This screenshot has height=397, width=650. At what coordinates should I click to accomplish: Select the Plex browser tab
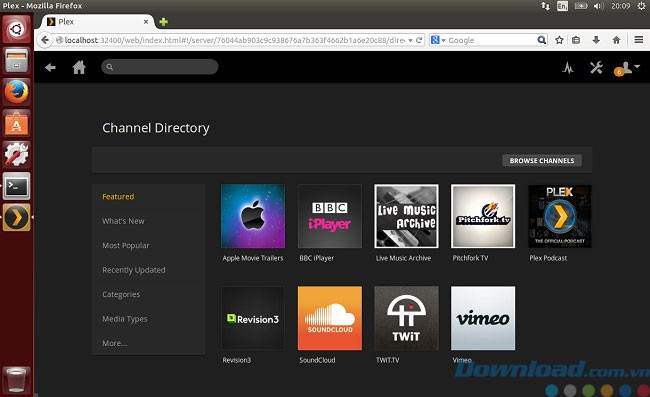[98, 22]
